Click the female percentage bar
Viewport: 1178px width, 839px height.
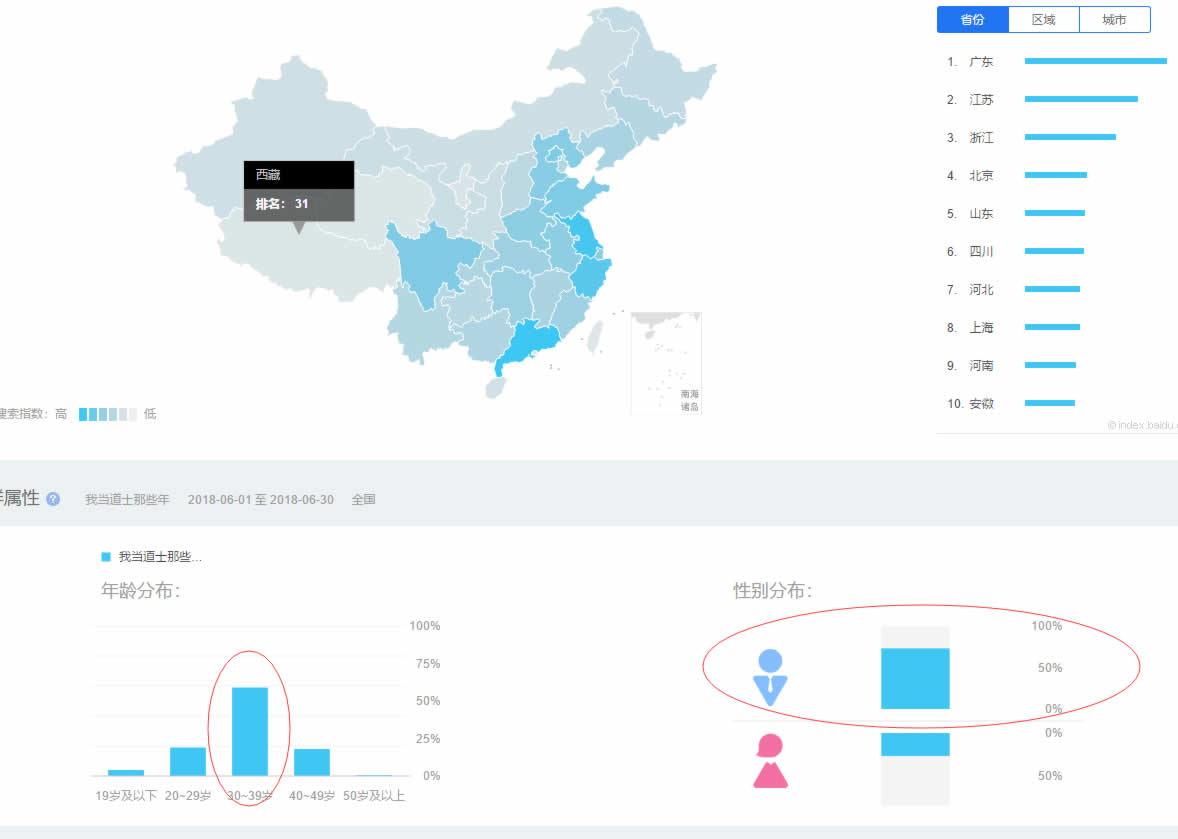[915, 744]
